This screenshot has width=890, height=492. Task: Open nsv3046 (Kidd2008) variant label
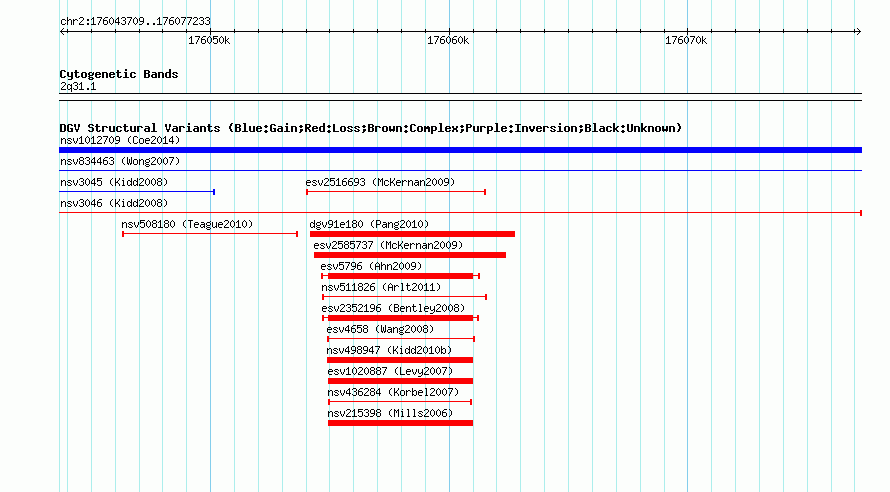coord(114,203)
